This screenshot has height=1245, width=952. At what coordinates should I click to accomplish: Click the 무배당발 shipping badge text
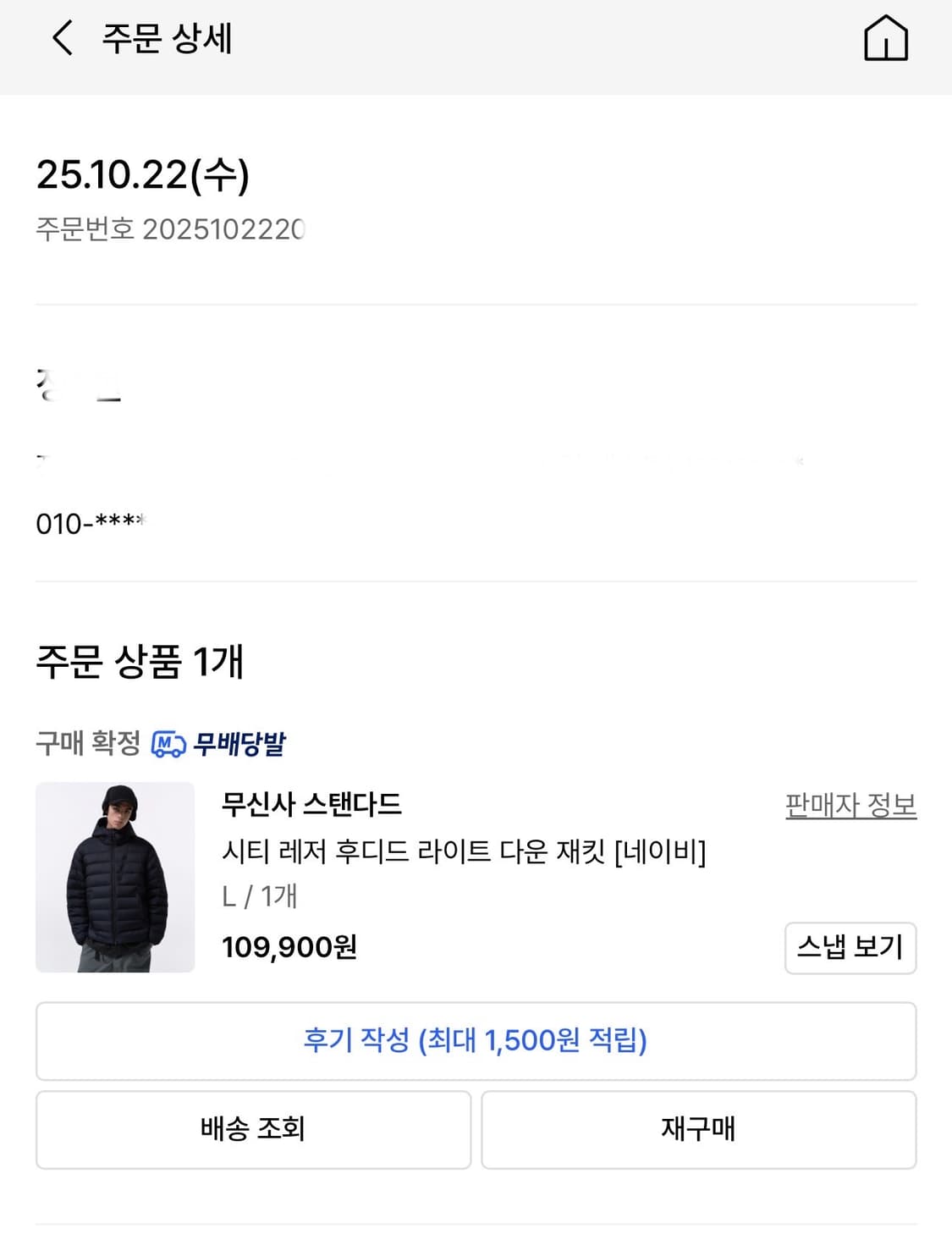(239, 745)
